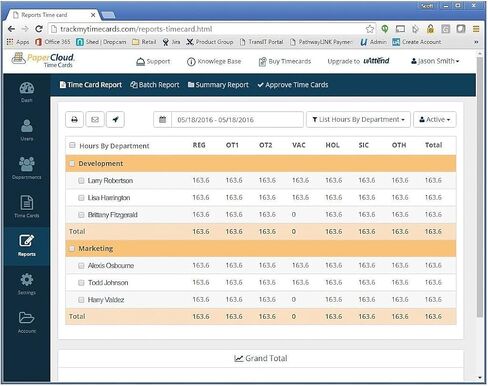Open the Buy Timecards link

point(285,61)
